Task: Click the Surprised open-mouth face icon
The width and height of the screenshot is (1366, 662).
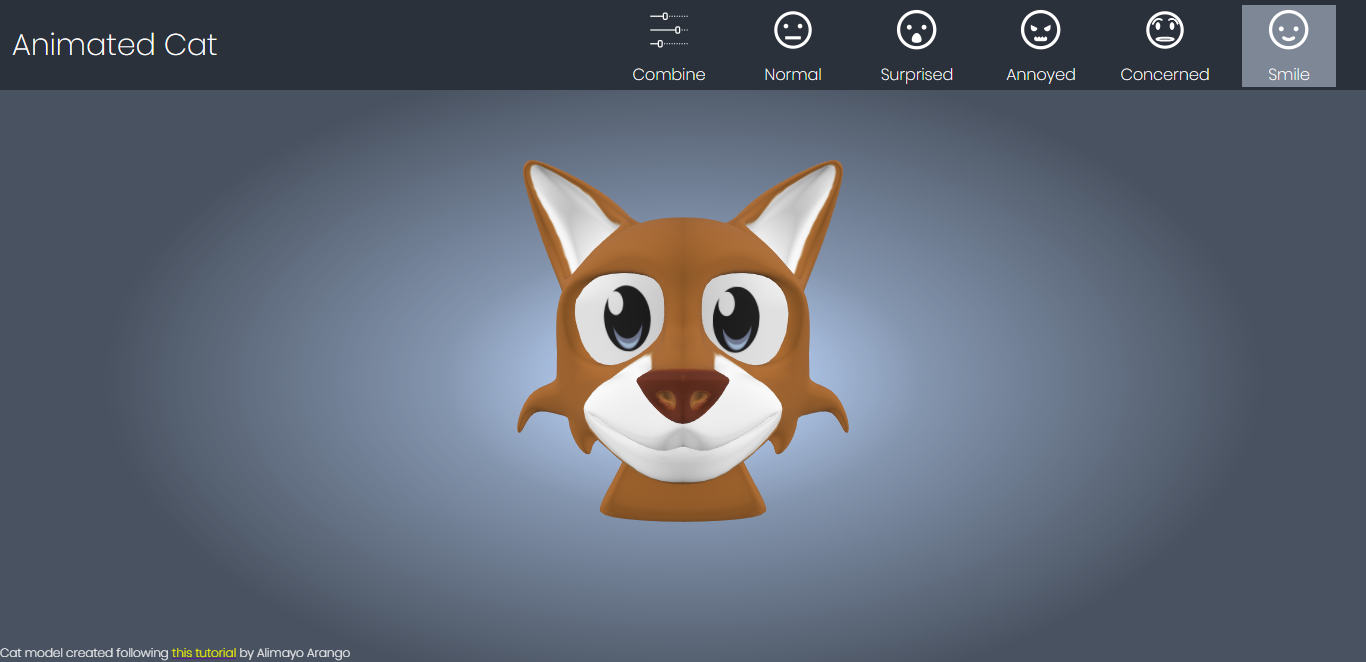Action: tap(916, 30)
